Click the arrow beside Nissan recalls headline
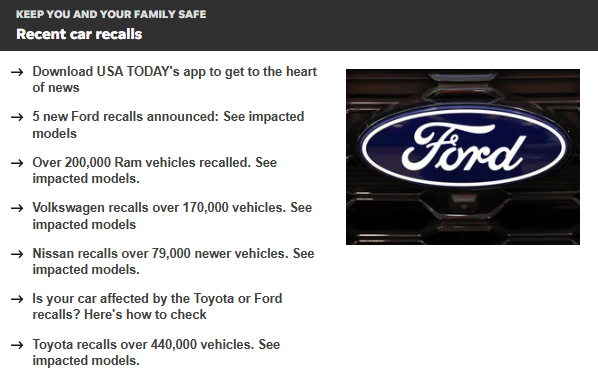The image size is (598, 377). 17,254
